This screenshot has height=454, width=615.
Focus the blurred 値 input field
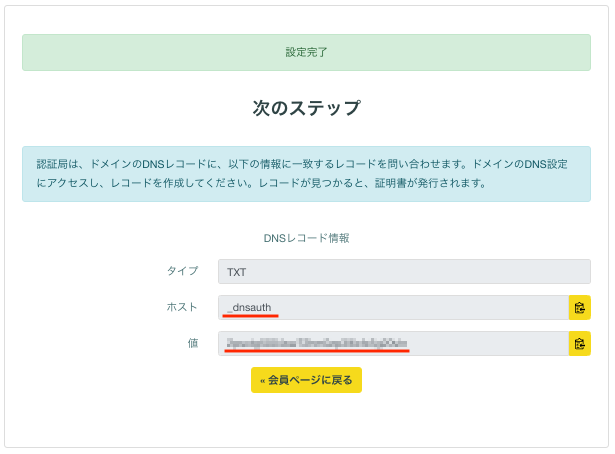pos(393,343)
